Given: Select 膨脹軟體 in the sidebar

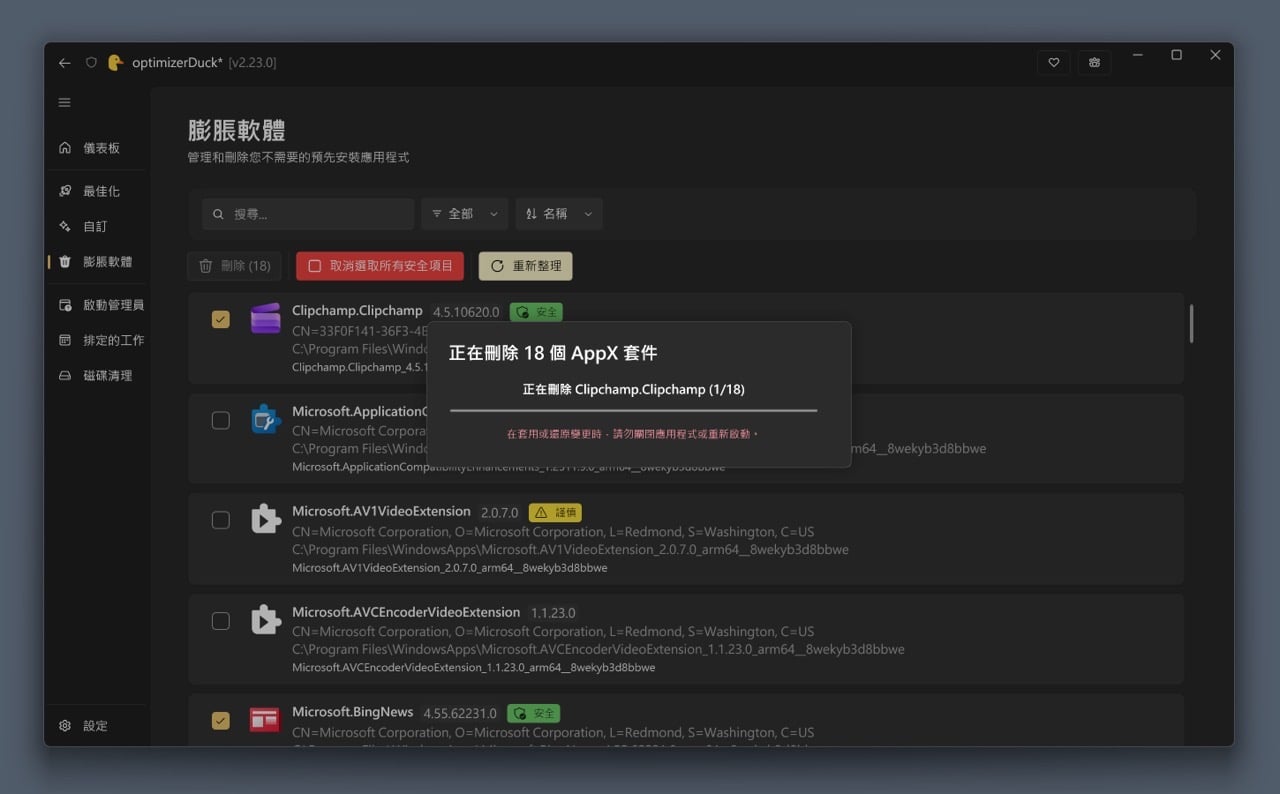Looking at the screenshot, I should pyautogui.click(x=97, y=261).
